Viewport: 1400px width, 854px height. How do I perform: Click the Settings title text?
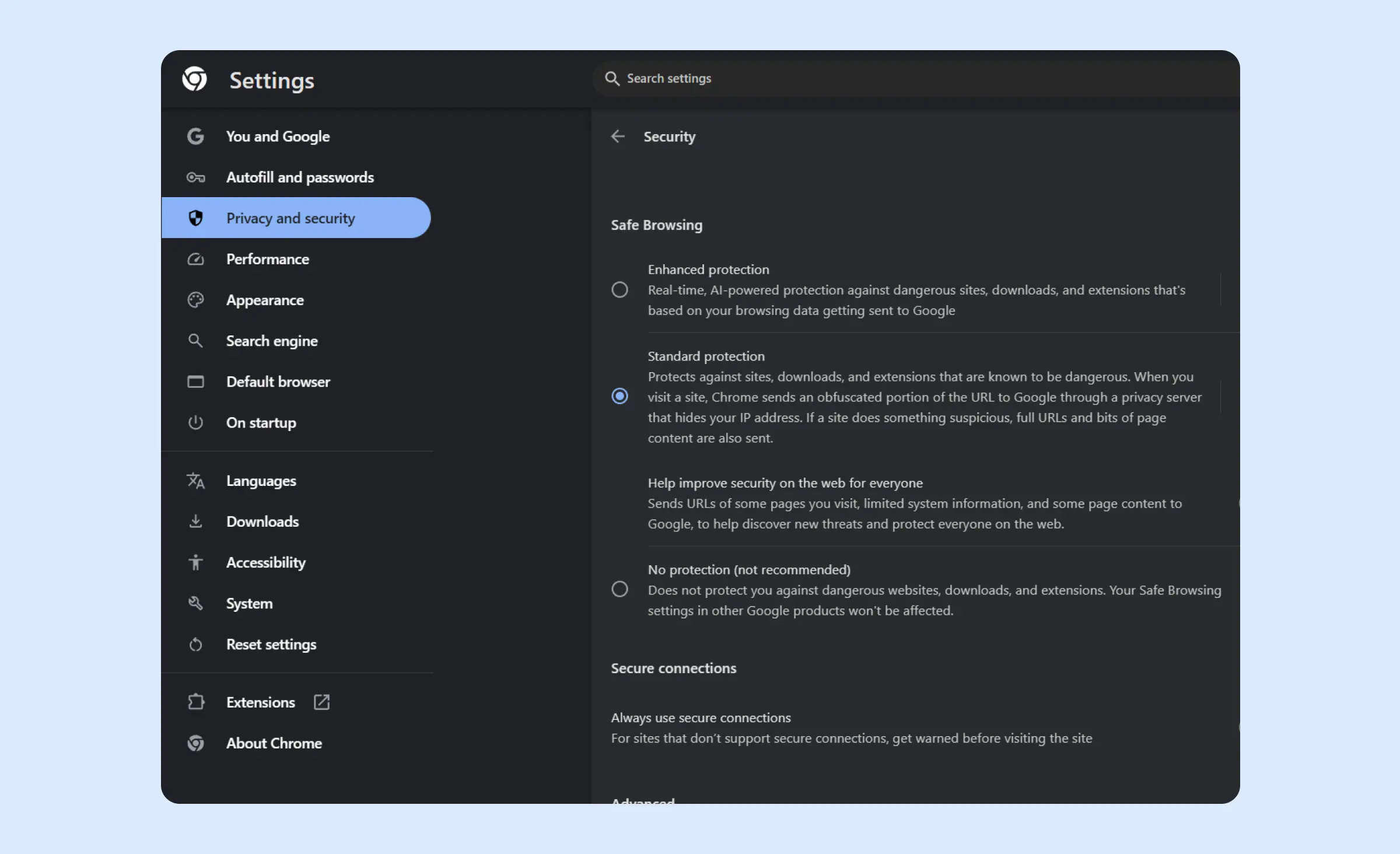[271, 80]
